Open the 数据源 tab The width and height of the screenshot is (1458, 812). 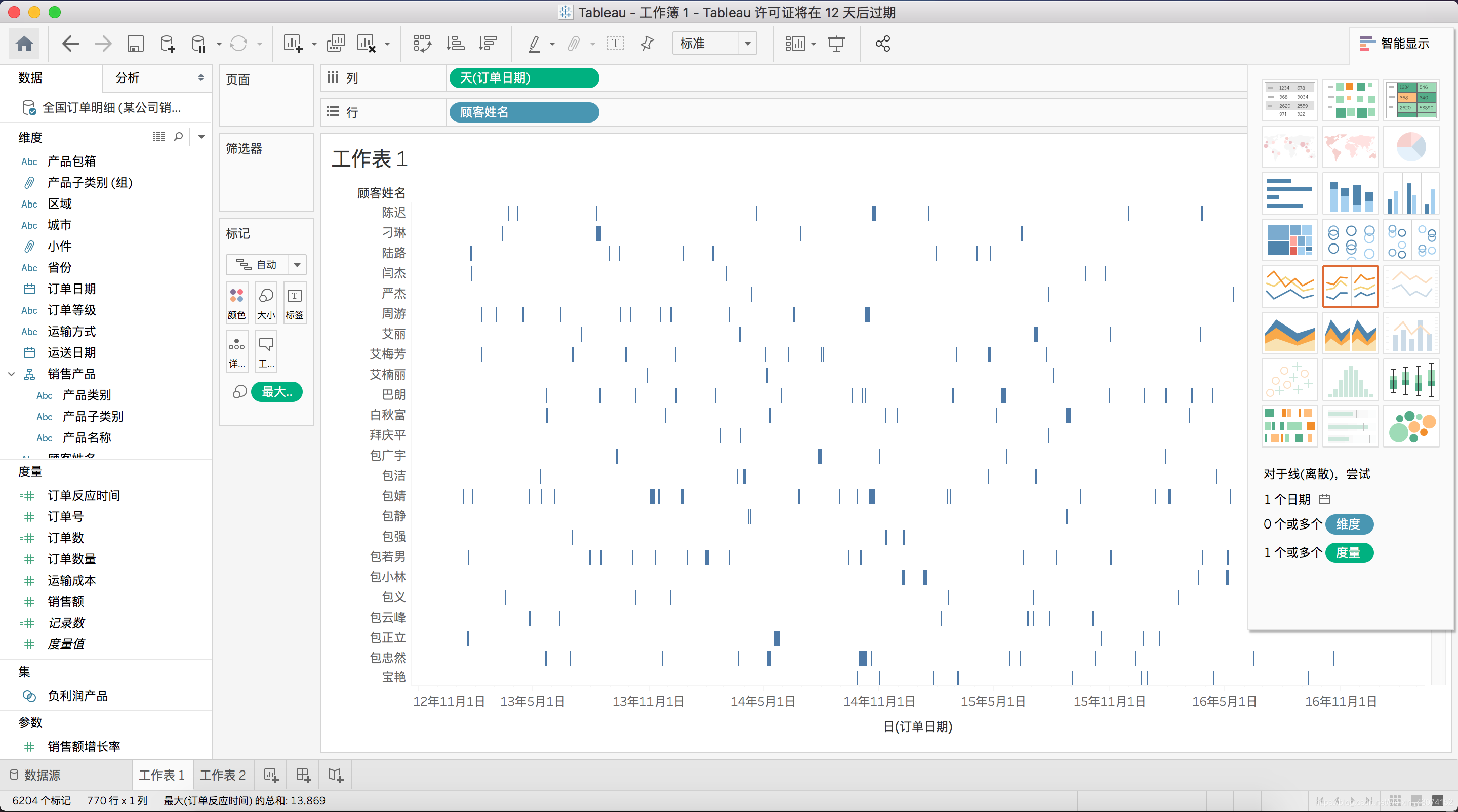pos(35,775)
